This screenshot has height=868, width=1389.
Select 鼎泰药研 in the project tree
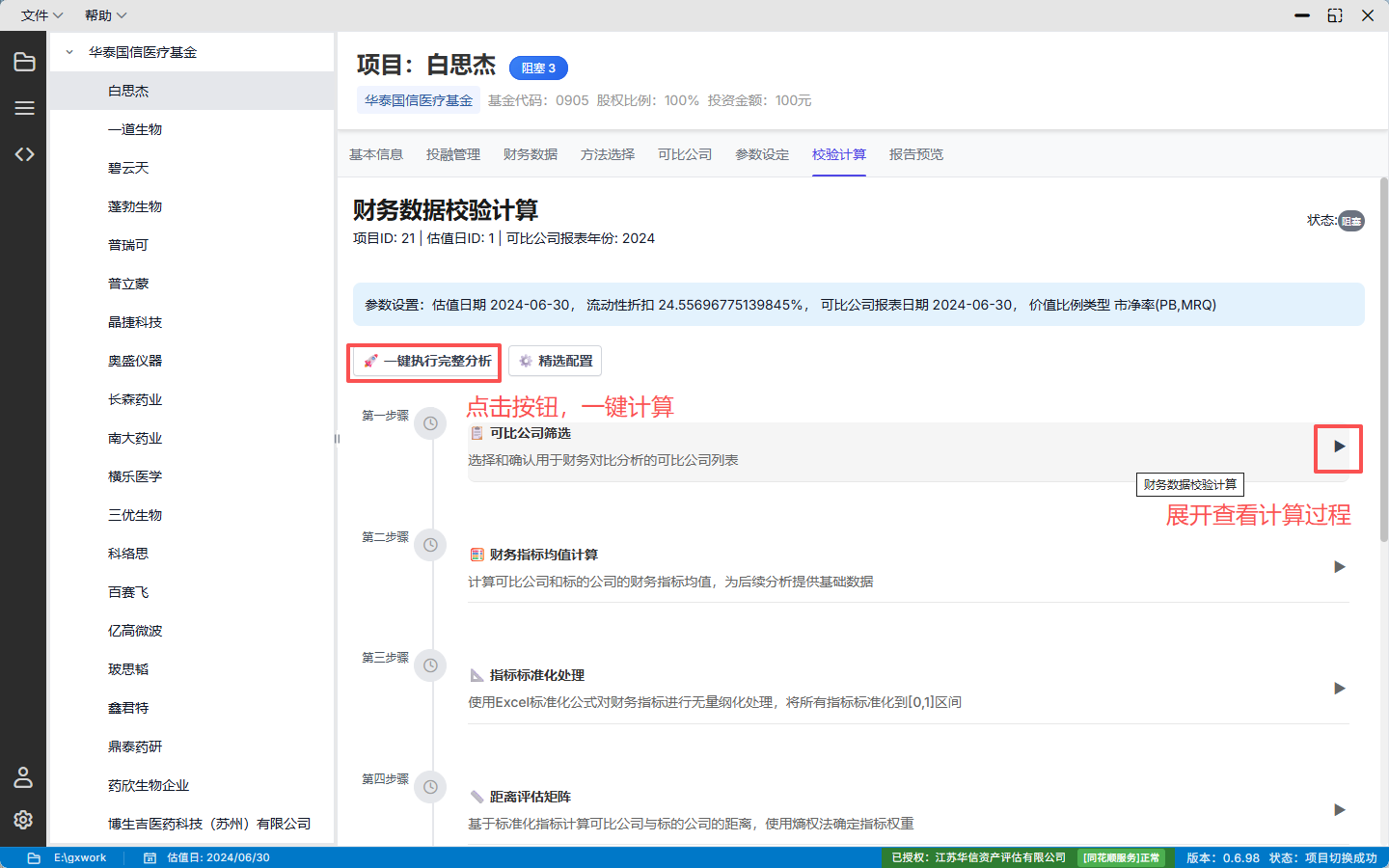(x=191, y=746)
